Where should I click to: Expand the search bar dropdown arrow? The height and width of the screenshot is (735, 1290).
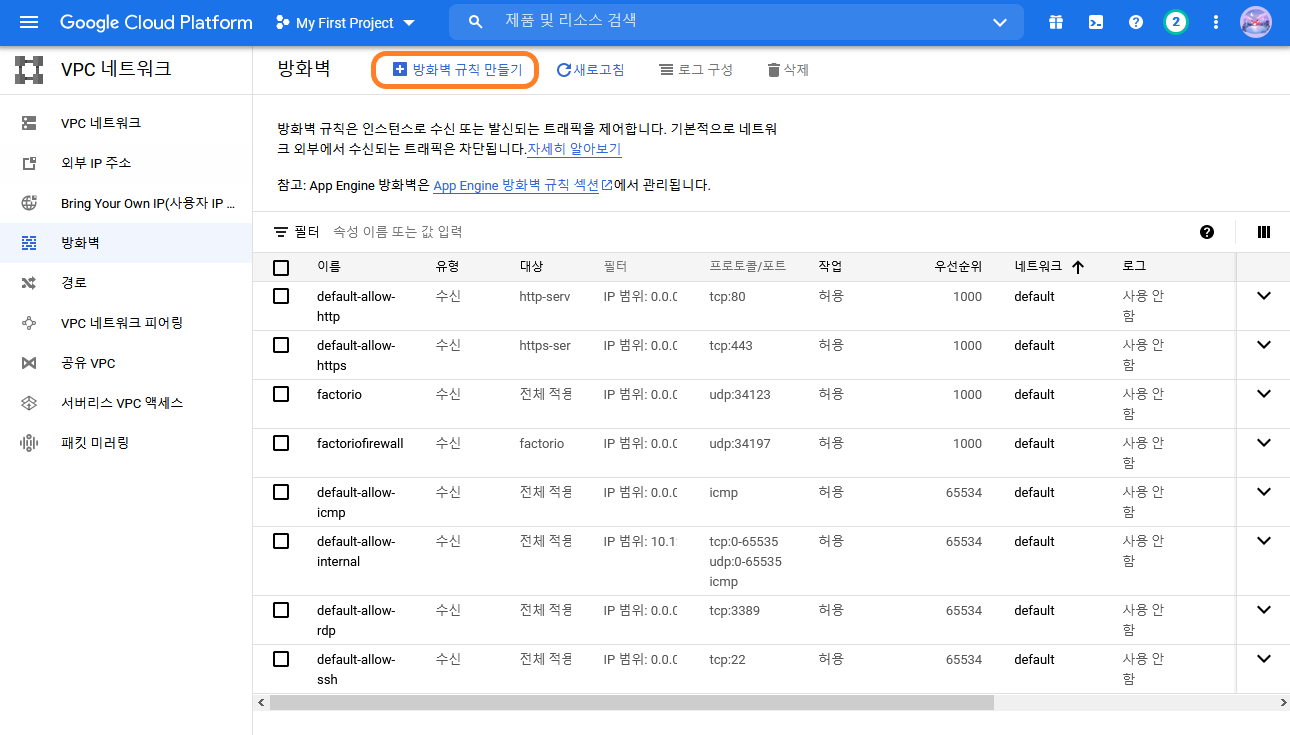(1000, 22)
